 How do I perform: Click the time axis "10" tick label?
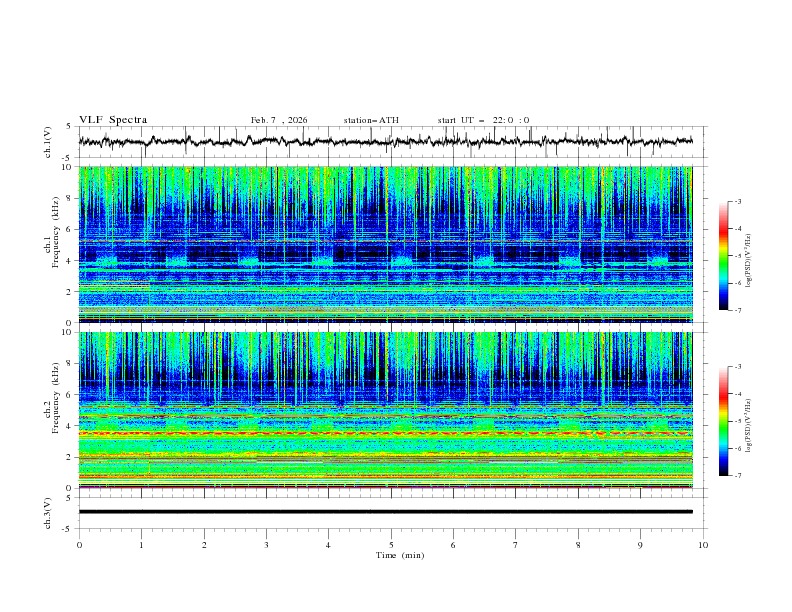point(703,545)
